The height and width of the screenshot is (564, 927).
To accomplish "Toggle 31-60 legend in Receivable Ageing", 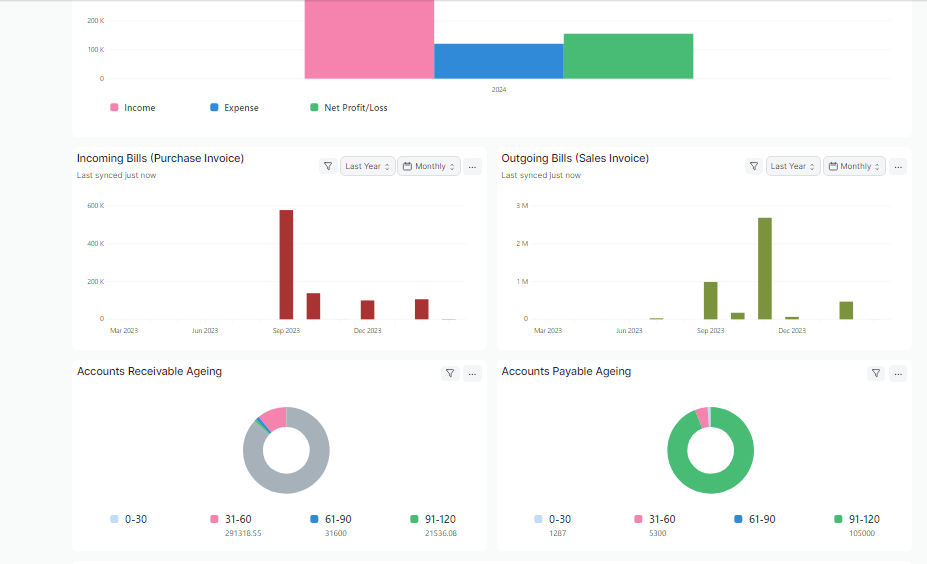I will click(214, 519).
